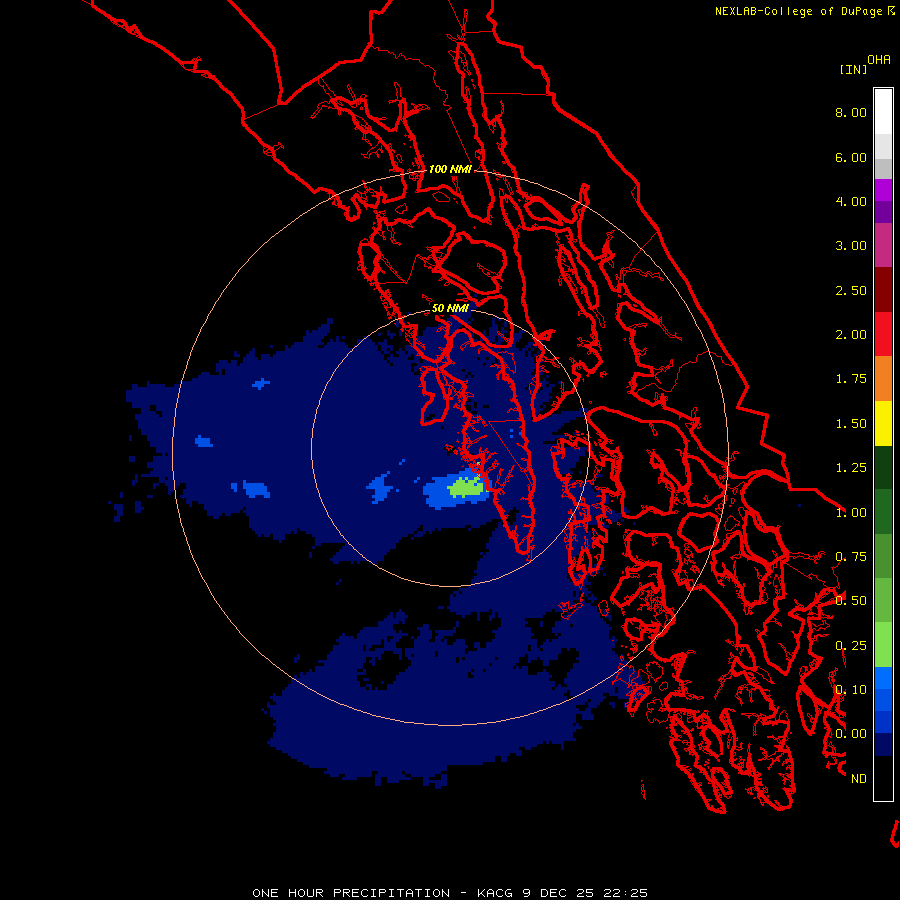Pick the green swatch beside 0.50

click(883, 600)
